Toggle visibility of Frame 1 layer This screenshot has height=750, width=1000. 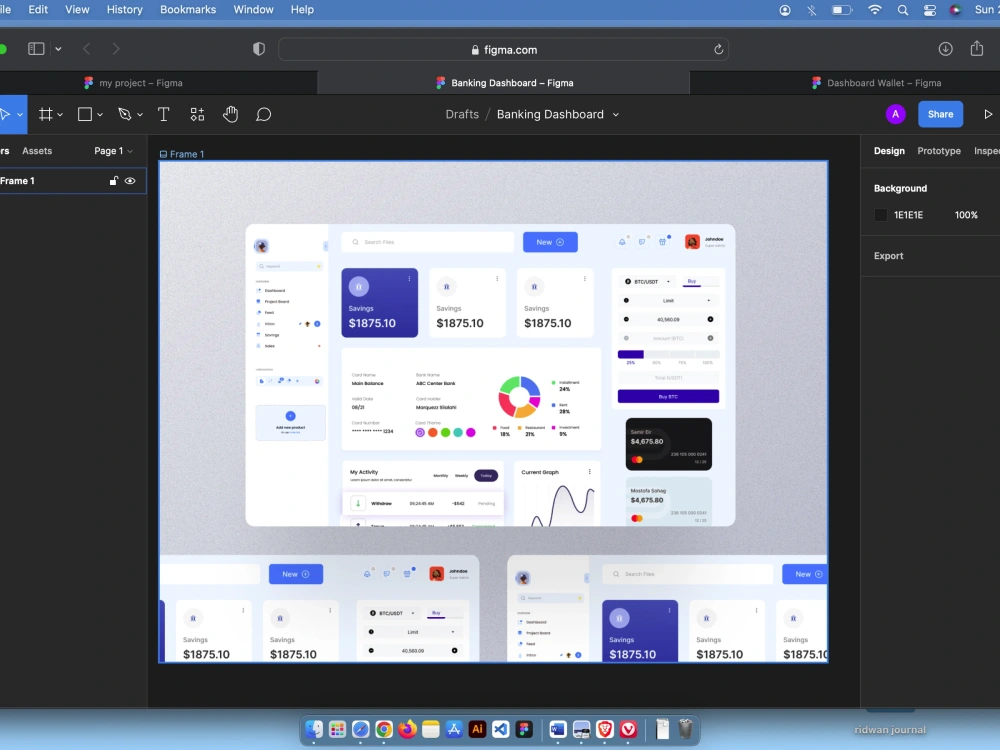coord(130,181)
